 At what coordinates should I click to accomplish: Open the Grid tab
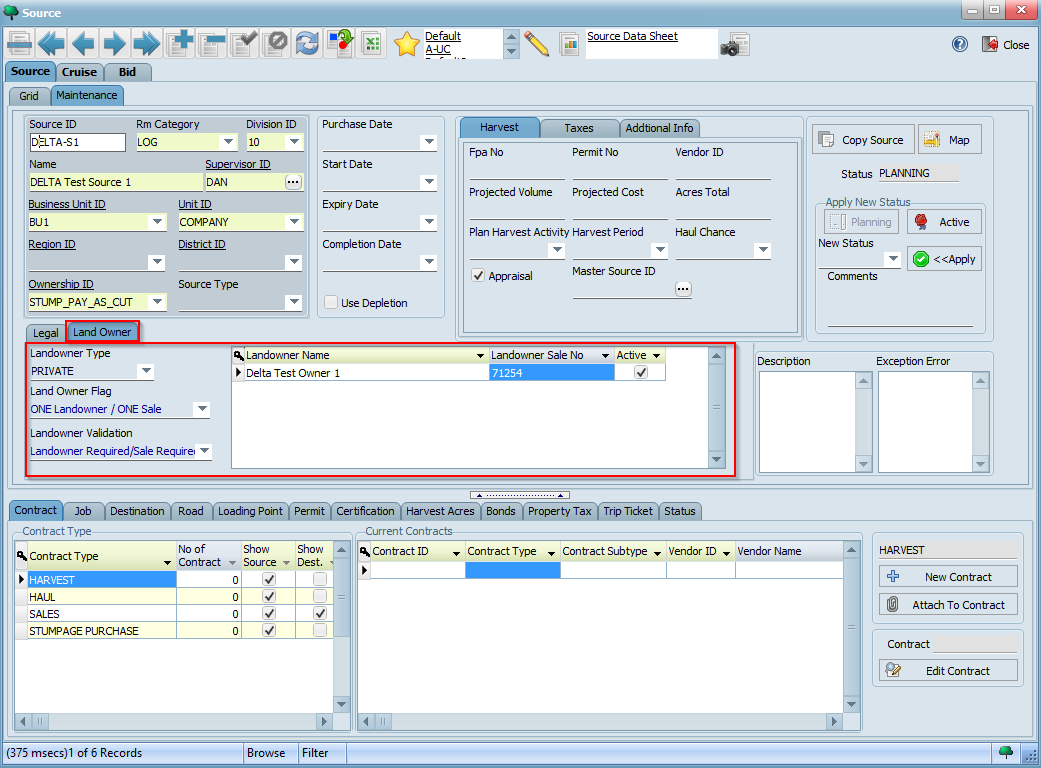[29, 96]
